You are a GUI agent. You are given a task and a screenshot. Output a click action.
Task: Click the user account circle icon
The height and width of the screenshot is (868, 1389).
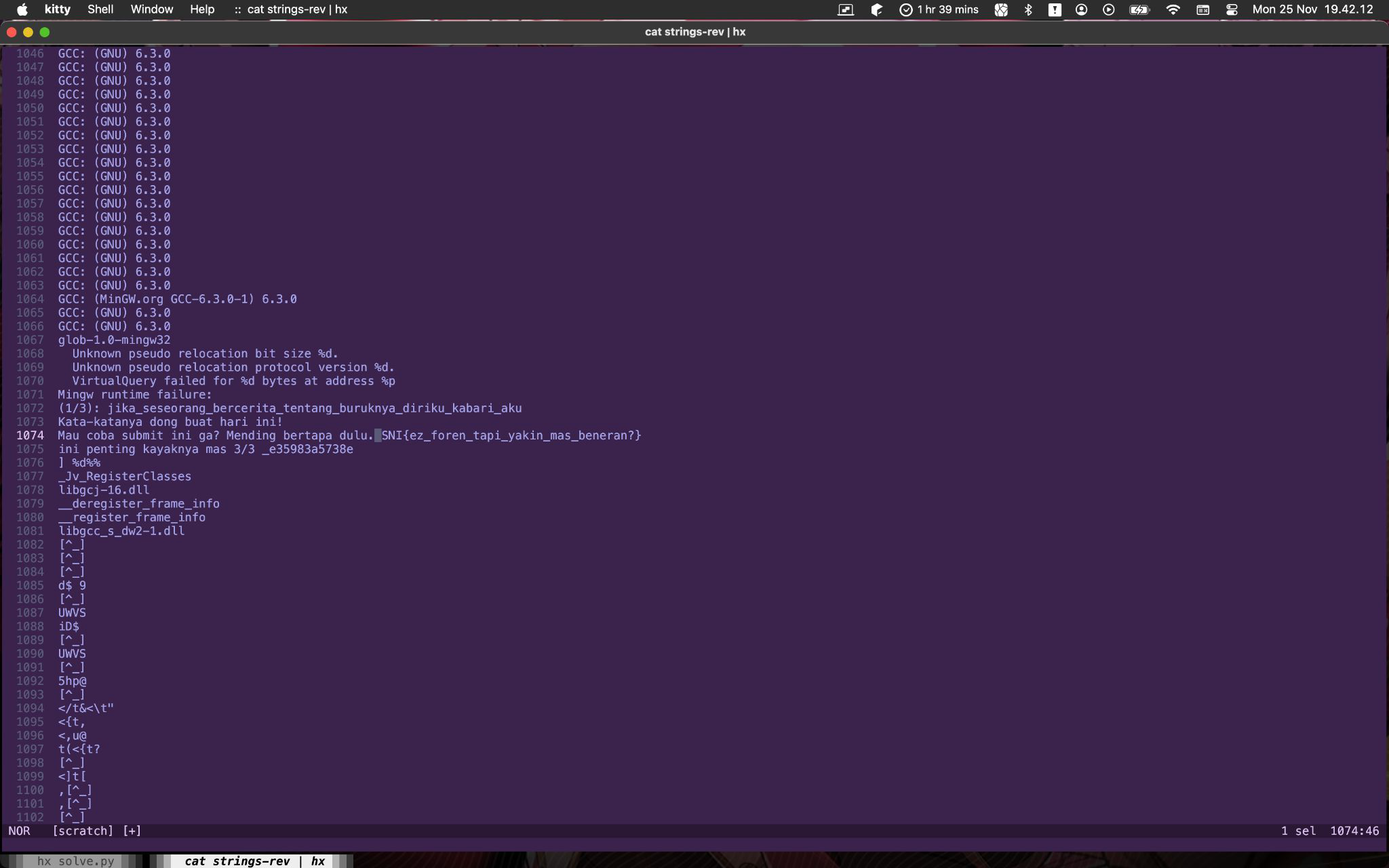[x=1082, y=9]
